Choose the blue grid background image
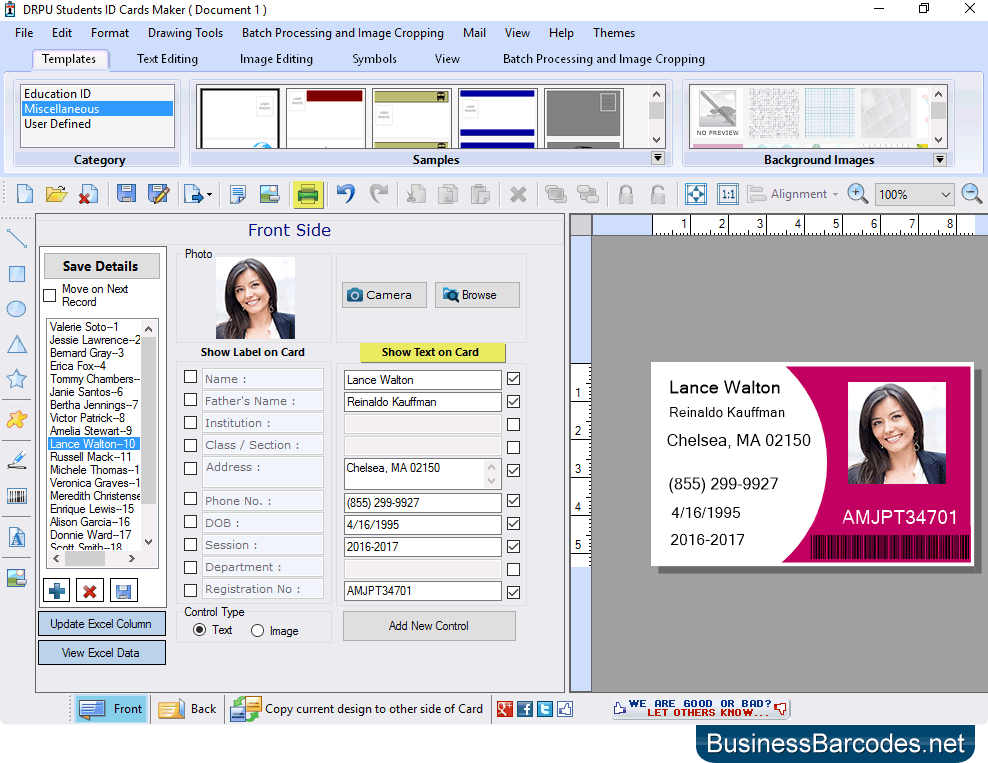The width and height of the screenshot is (988, 763). coord(829,113)
